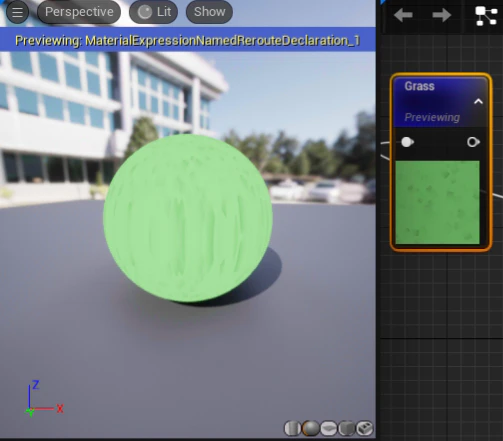503x441 pixels.
Task: Open the Lit view mode dropdown
Action: pos(153,12)
